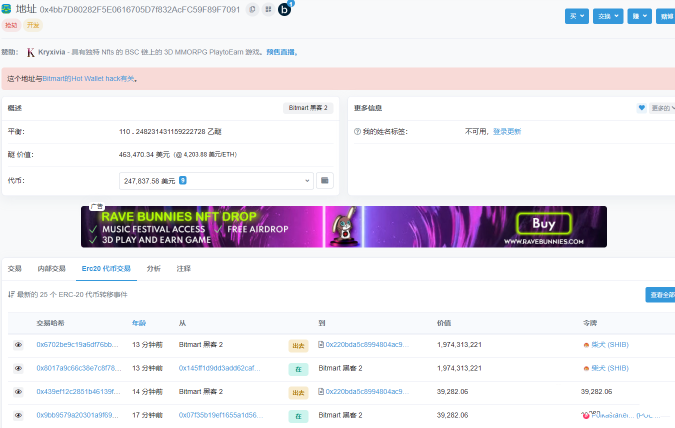Viewport: 675px width, 428px height.
Task: Click contract icon in the 39,282.05 outgoing row
Action: [321, 391]
